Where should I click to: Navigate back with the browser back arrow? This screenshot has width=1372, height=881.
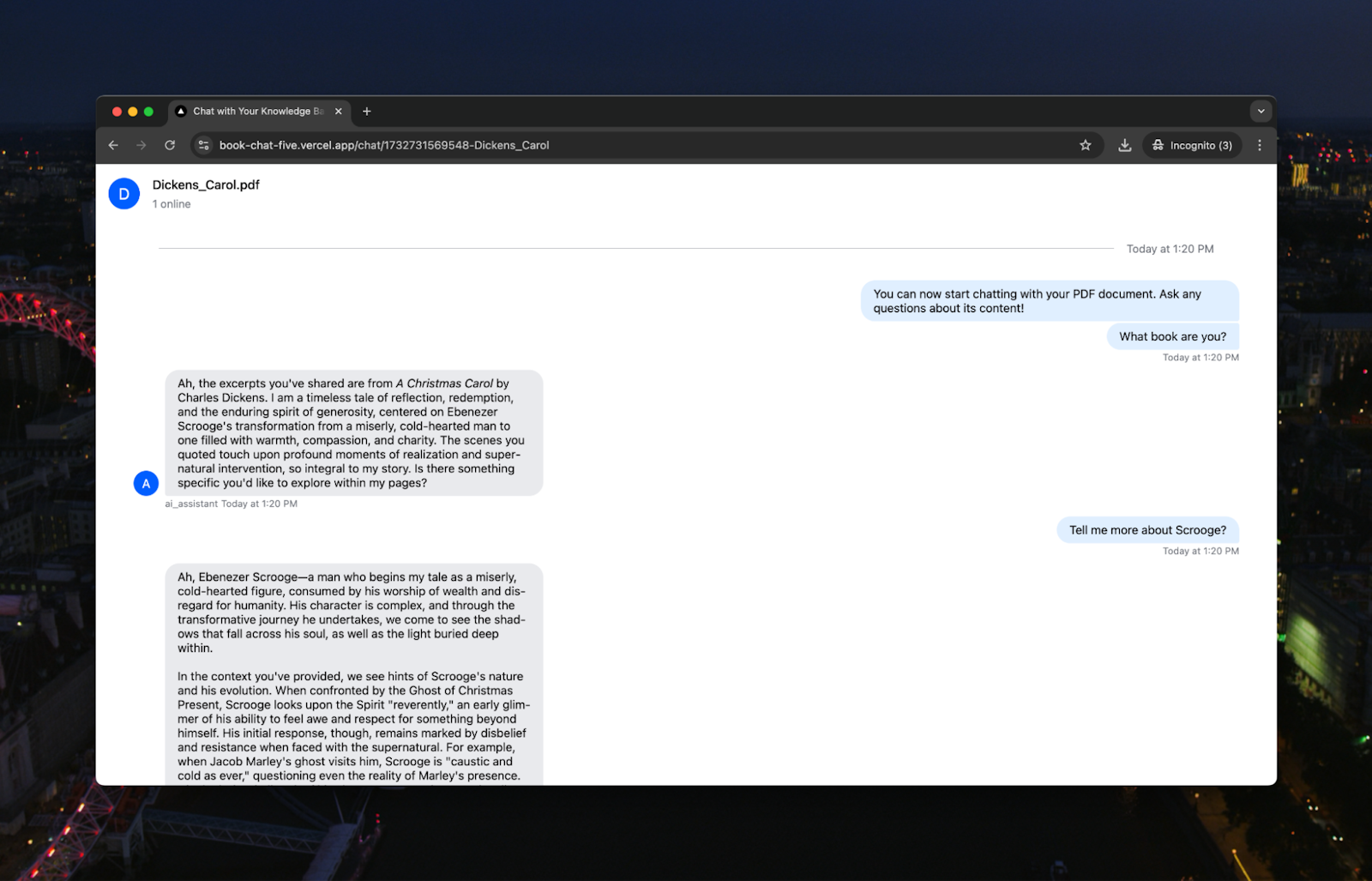113,145
